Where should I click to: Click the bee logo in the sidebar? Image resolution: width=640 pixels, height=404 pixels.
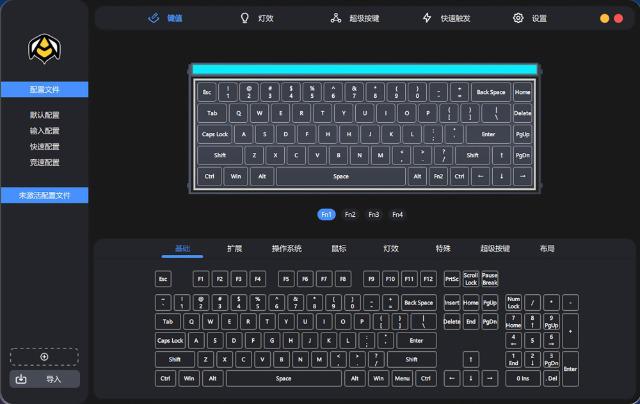[x=44, y=49]
